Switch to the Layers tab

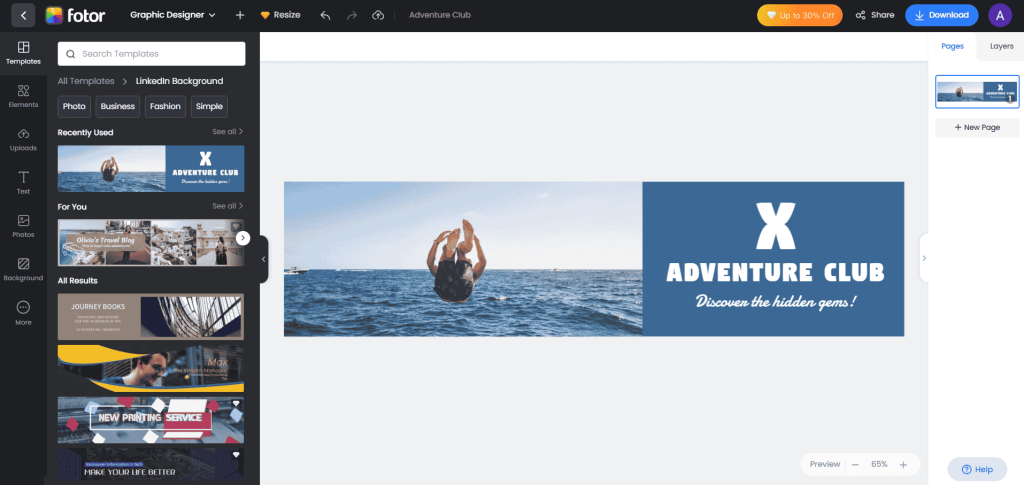[x=1001, y=46]
